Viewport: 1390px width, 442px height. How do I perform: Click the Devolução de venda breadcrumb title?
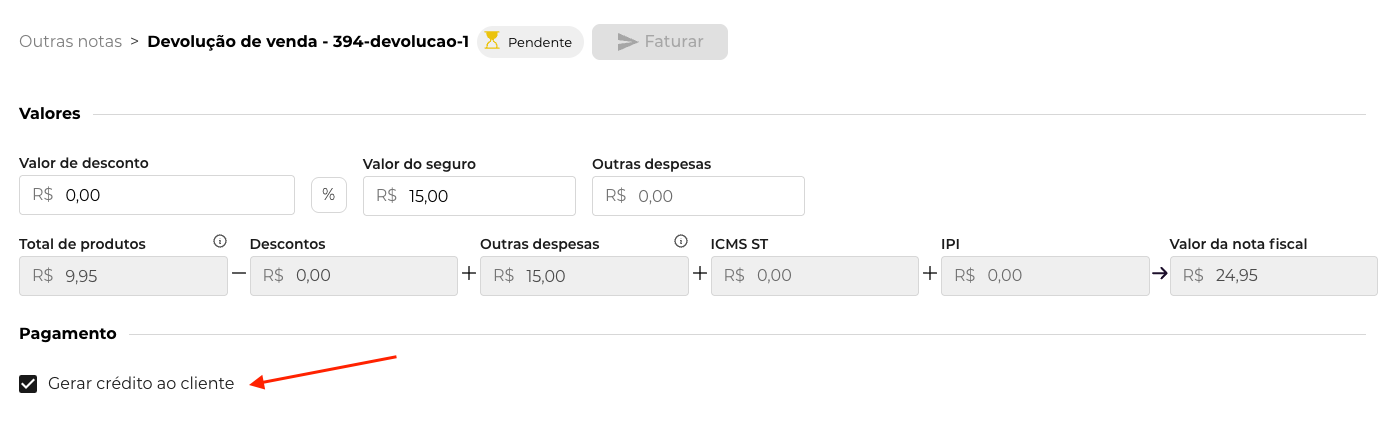[308, 42]
